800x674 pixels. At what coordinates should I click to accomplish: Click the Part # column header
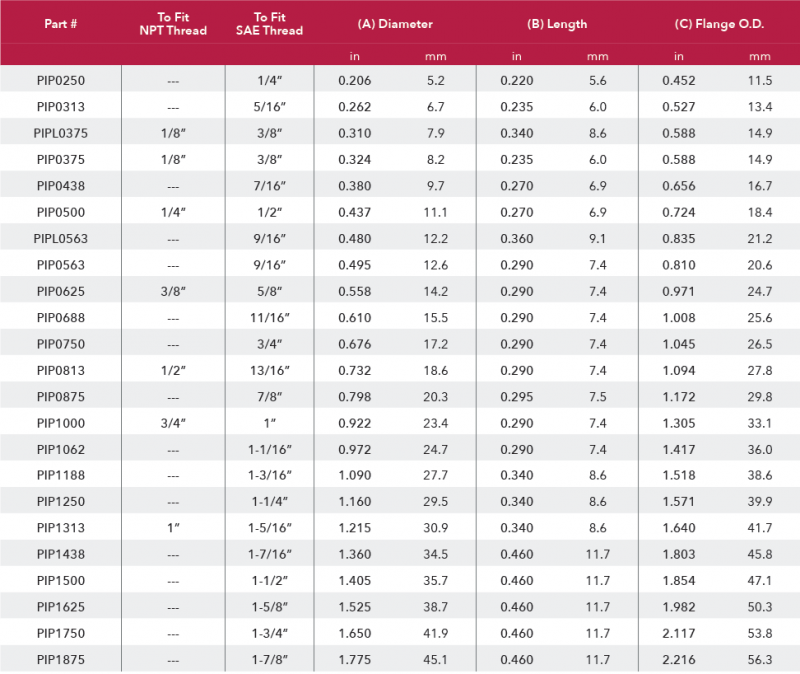(61, 24)
